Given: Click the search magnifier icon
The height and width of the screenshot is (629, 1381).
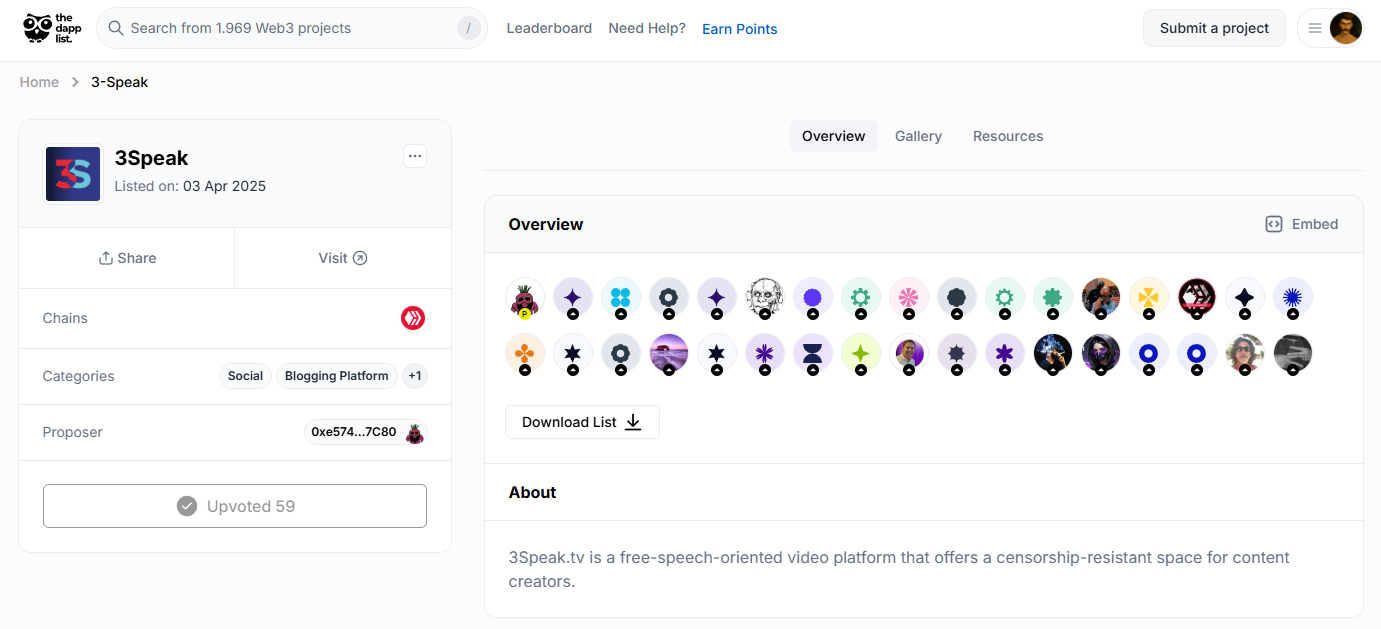Looking at the screenshot, I should point(116,28).
